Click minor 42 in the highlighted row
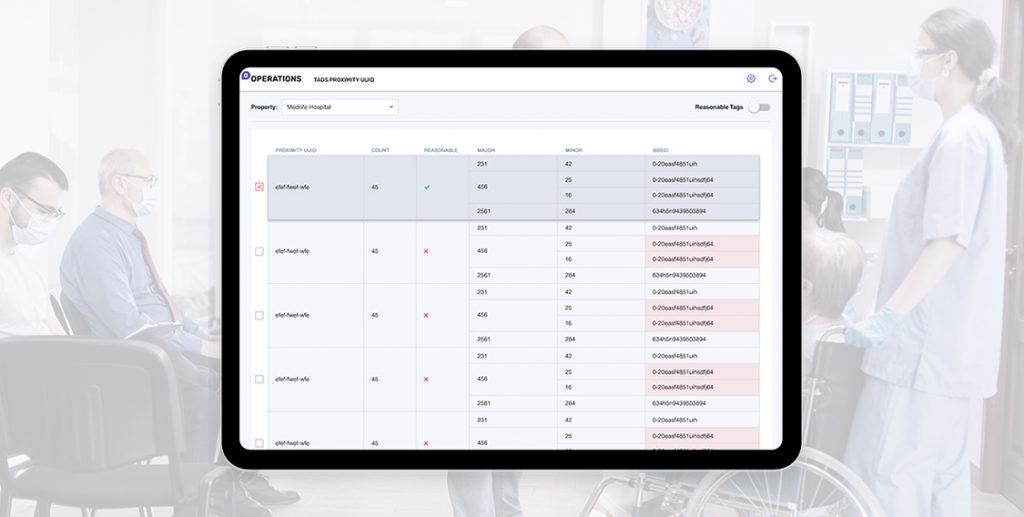This screenshot has width=1024, height=517. pos(569,164)
